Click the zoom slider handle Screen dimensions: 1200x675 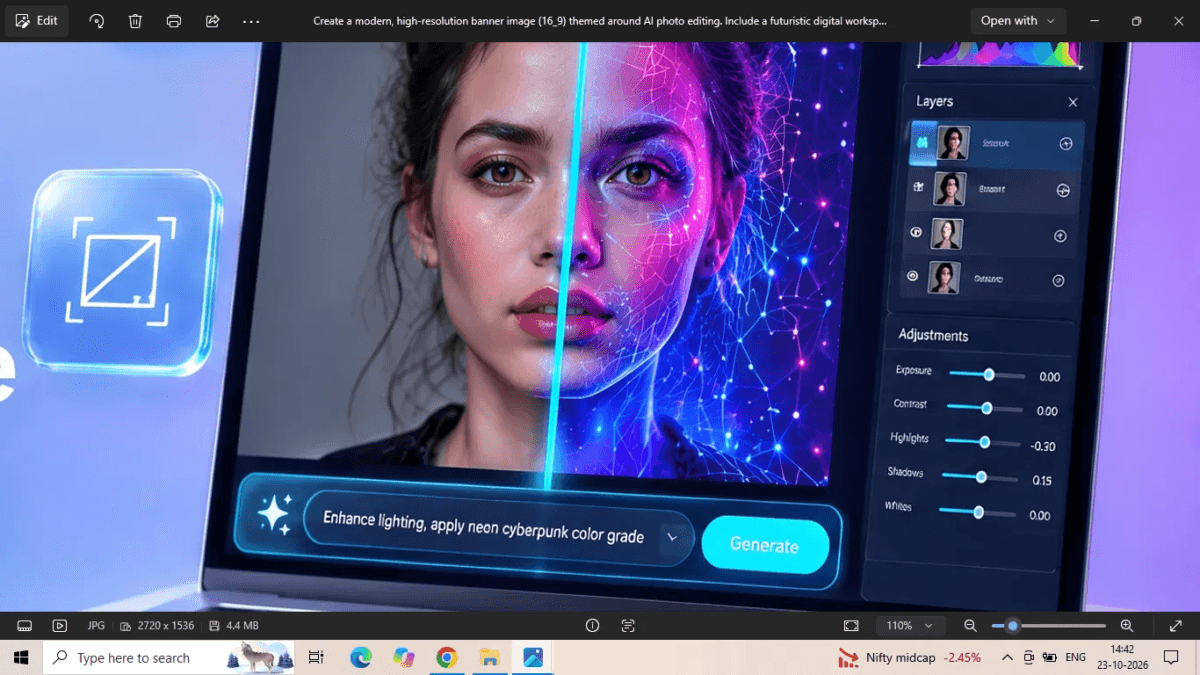click(x=1013, y=626)
